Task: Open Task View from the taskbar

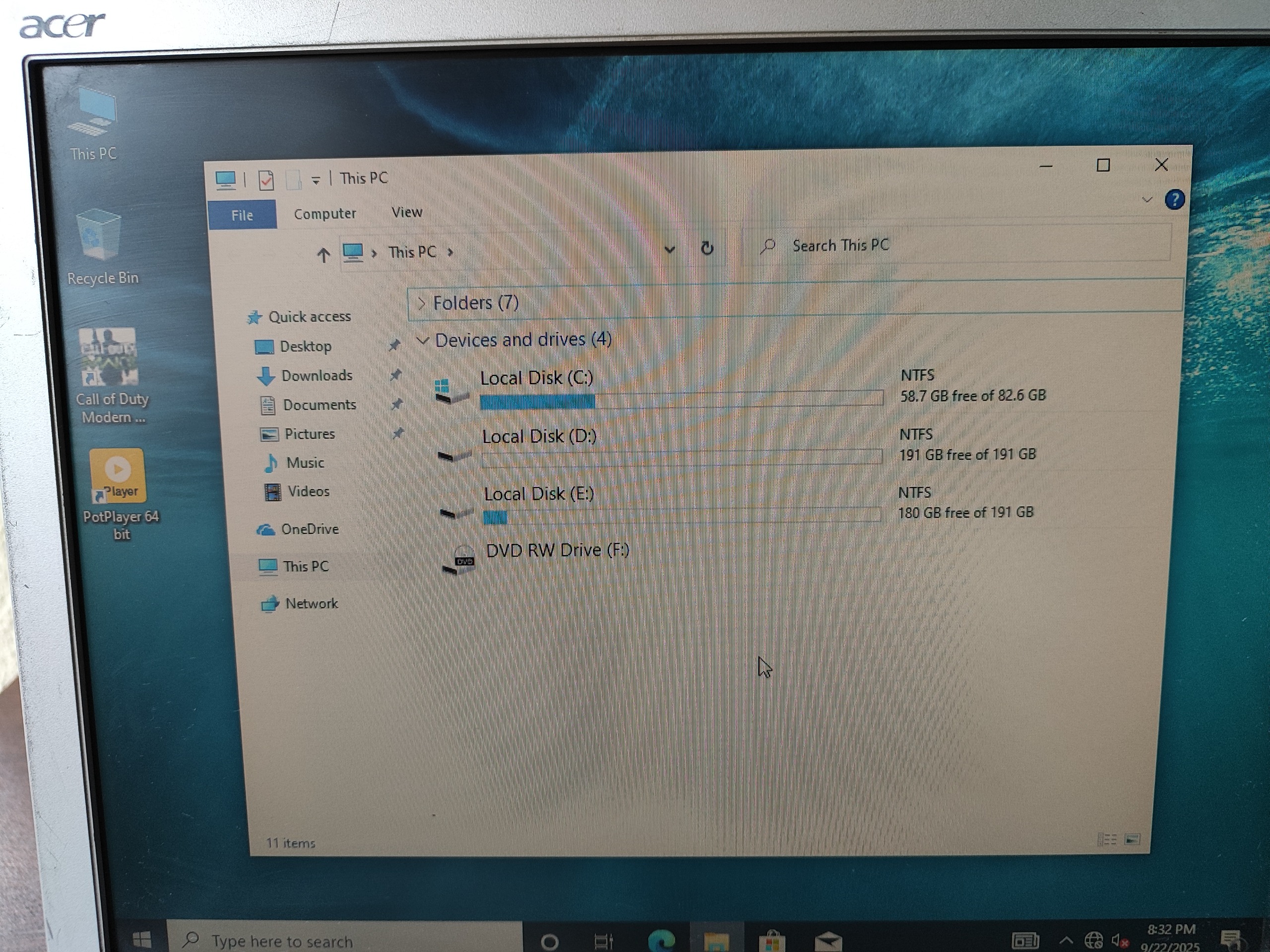Action: tap(604, 941)
